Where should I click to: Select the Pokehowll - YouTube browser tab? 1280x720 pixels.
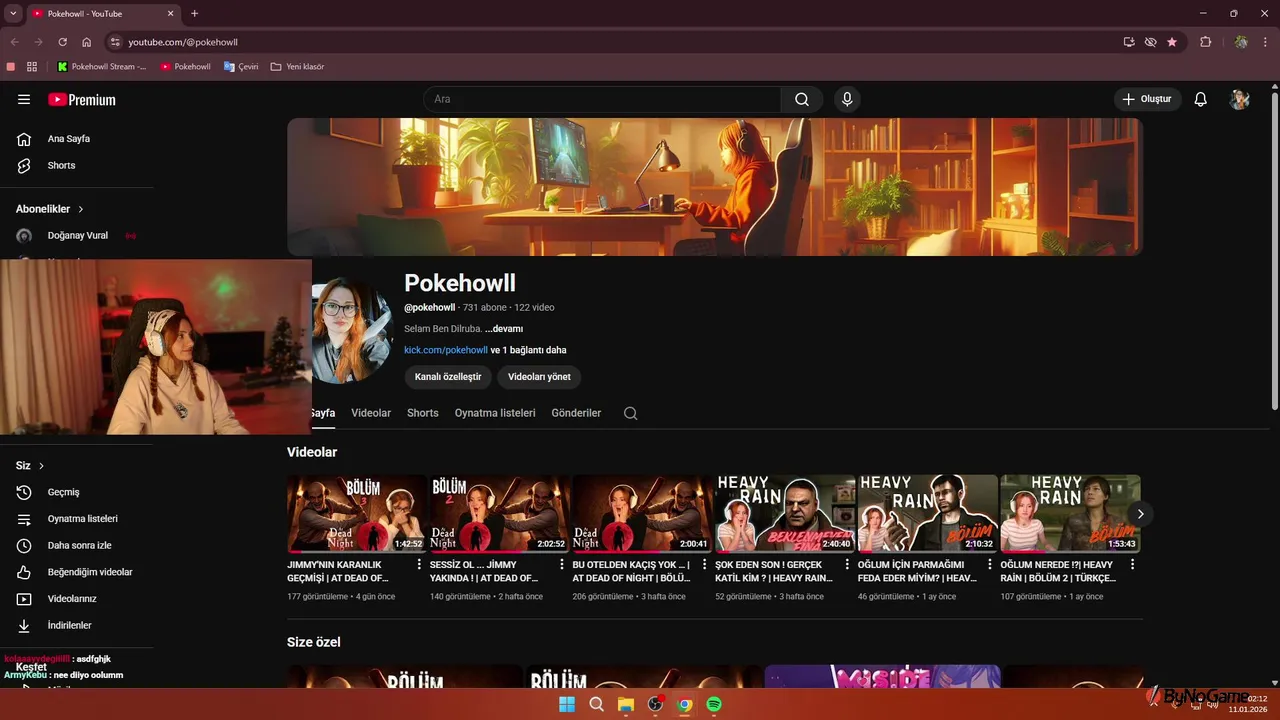[101, 14]
